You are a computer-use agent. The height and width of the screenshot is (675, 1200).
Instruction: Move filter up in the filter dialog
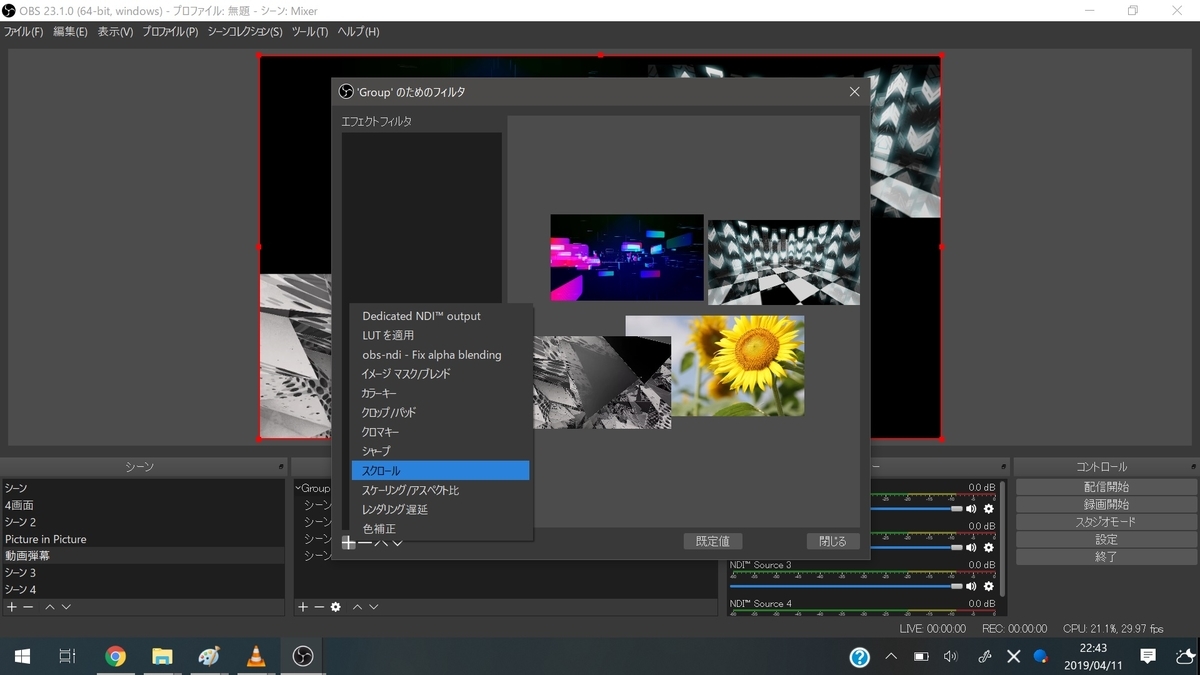coord(381,542)
